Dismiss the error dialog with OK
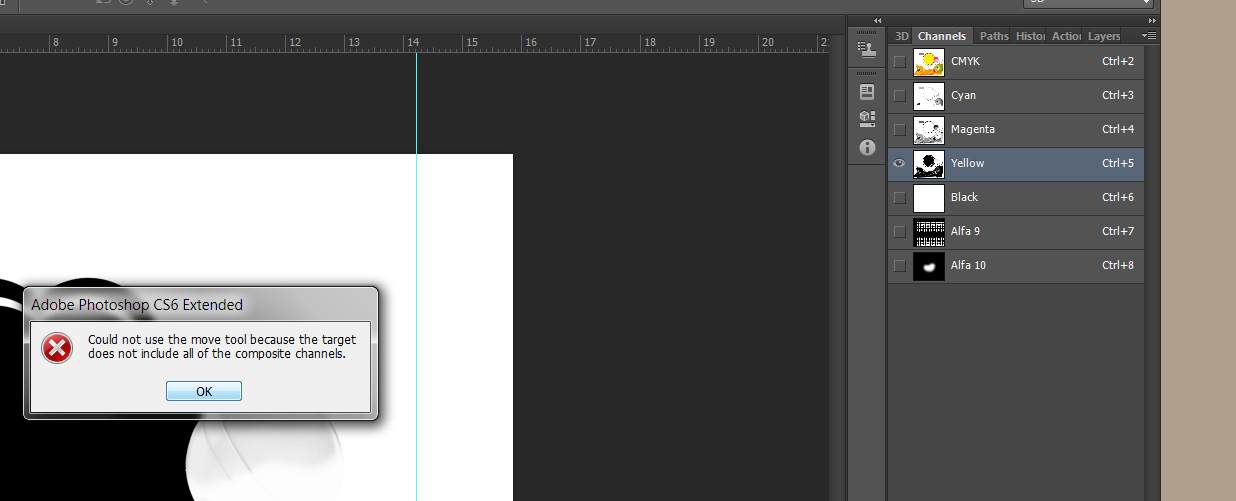The image size is (1236, 501). pos(204,391)
